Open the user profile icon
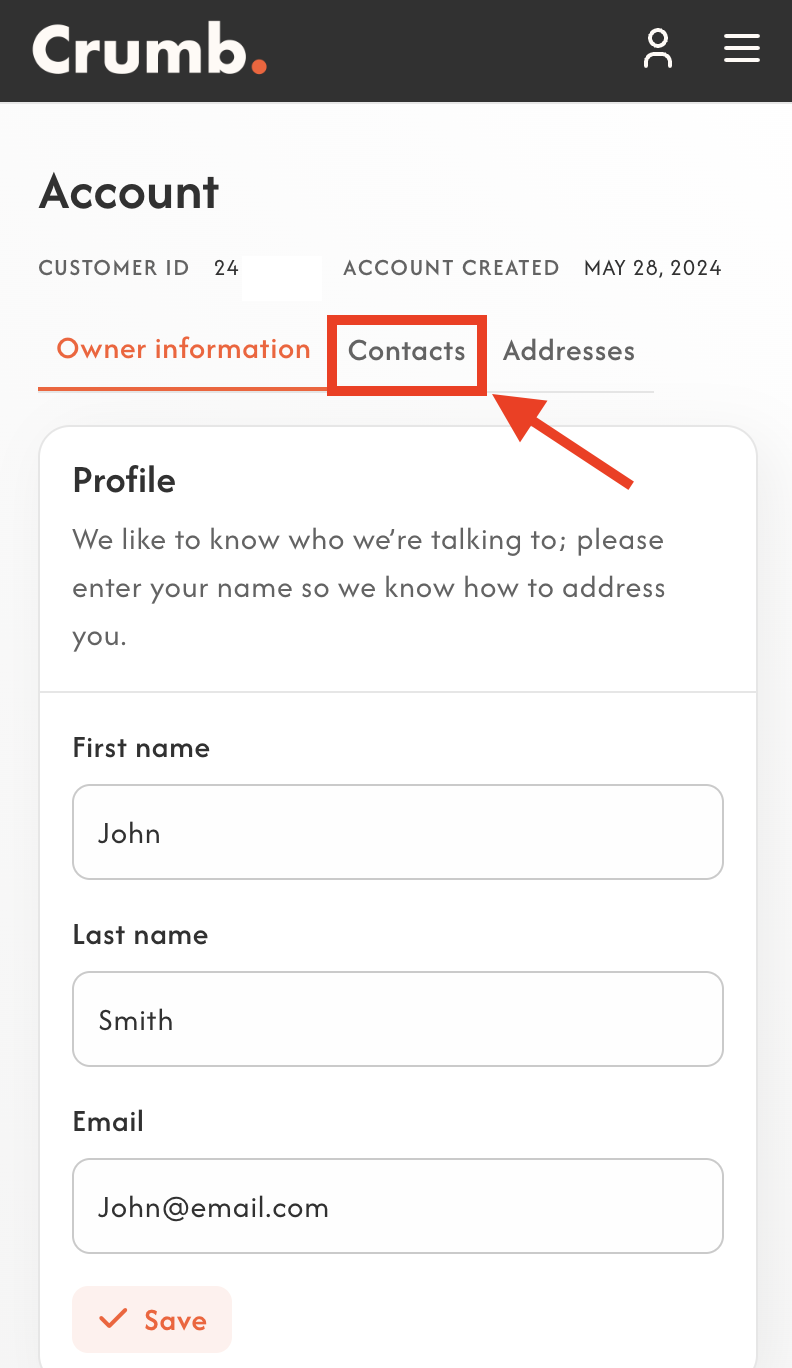 coord(657,49)
